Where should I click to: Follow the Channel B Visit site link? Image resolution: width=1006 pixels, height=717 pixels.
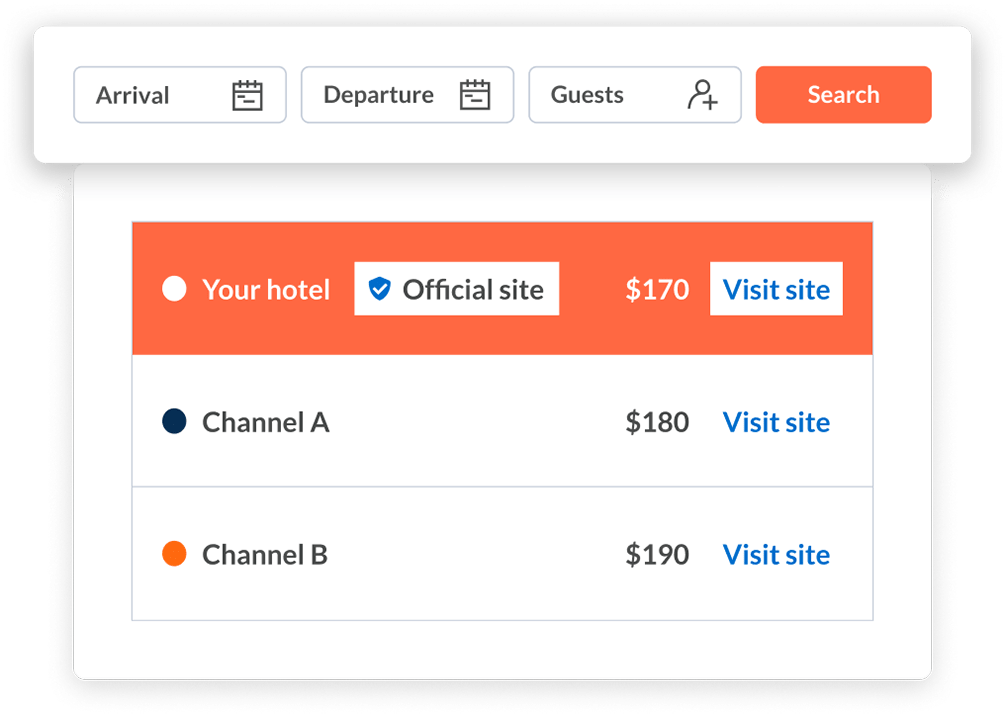coord(776,555)
